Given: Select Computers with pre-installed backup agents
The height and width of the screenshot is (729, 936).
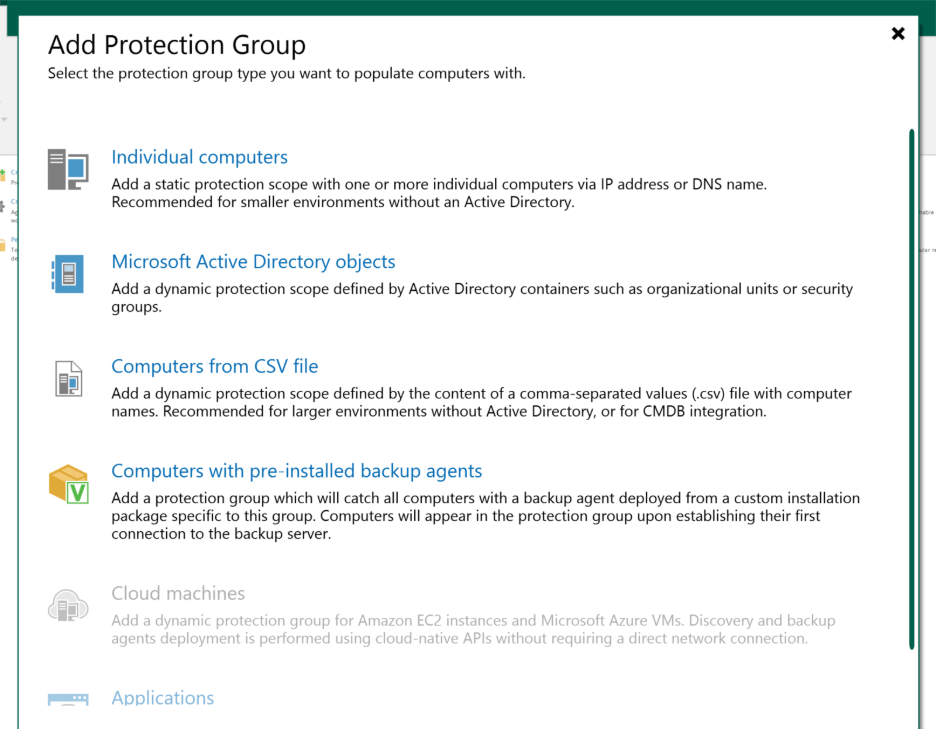Looking at the screenshot, I should pyautogui.click(x=296, y=471).
